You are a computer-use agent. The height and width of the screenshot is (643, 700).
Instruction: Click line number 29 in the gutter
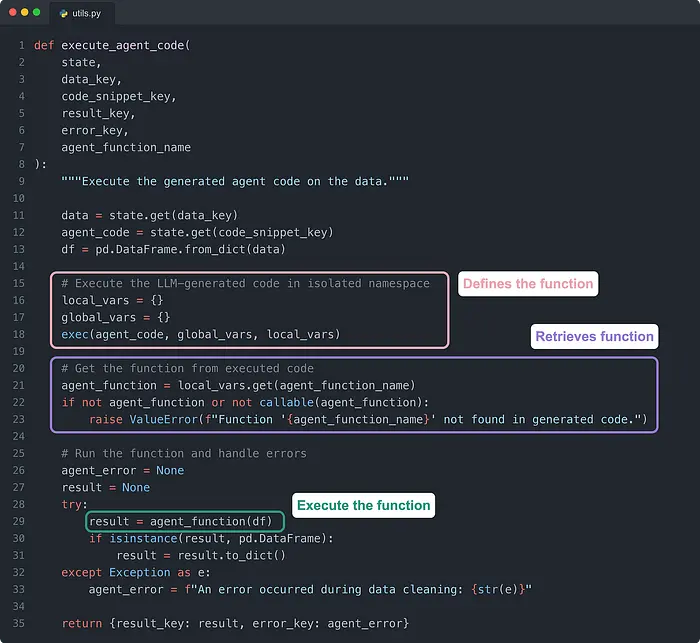pos(18,521)
